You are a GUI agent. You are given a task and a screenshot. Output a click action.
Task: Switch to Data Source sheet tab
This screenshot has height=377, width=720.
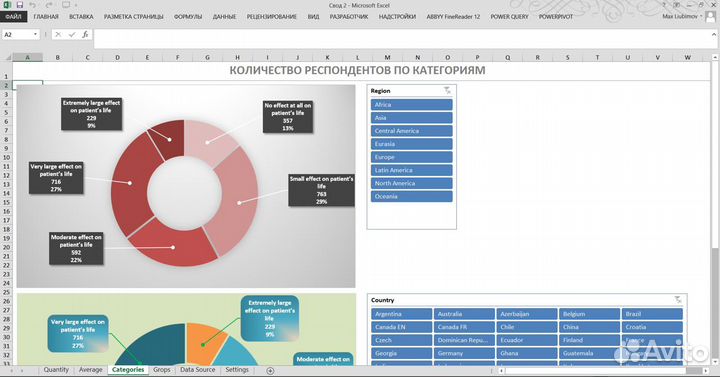pyautogui.click(x=197, y=370)
